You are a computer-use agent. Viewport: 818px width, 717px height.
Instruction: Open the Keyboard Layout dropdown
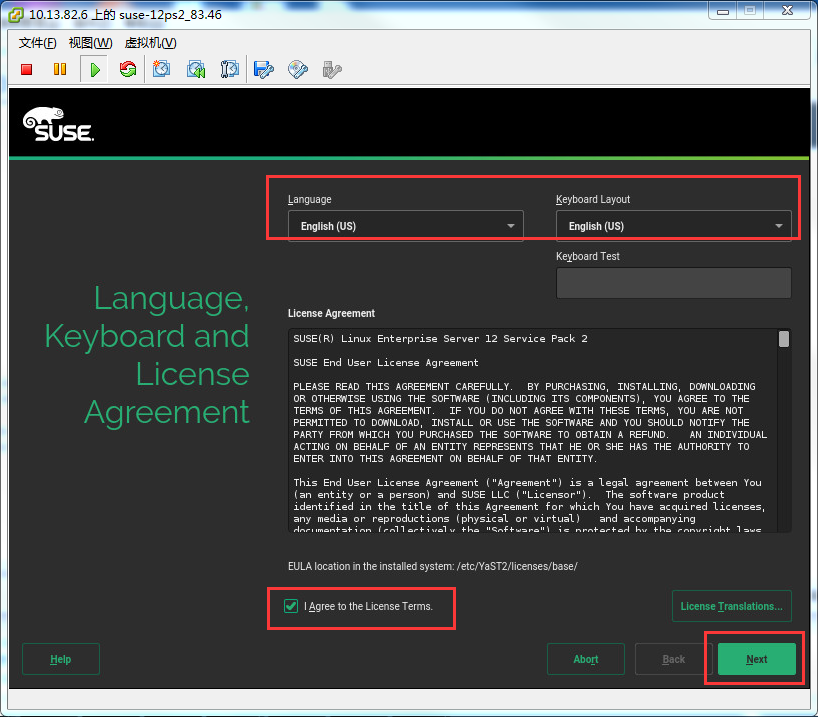pyautogui.click(x=673, y=226)
